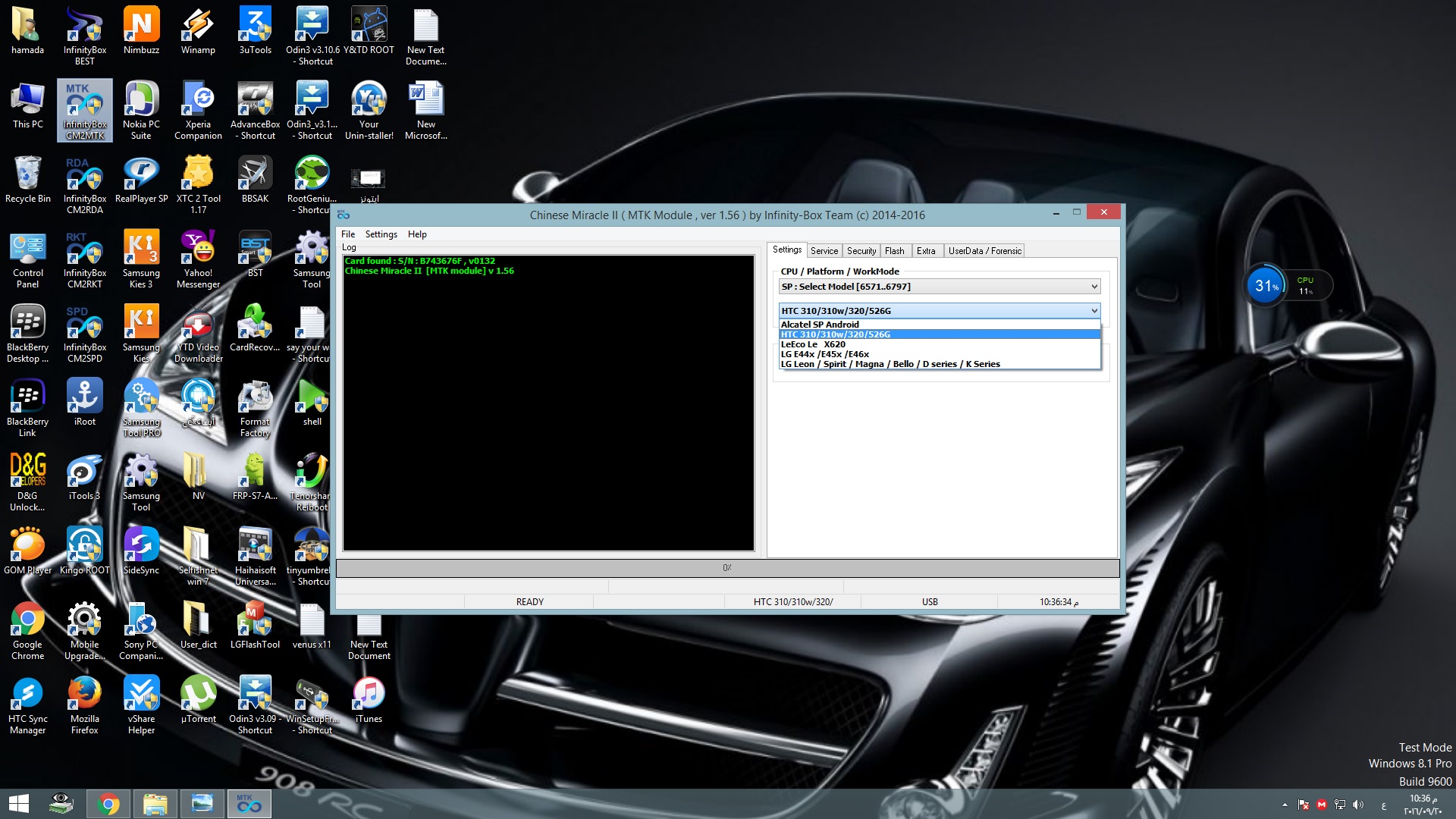This screenshot has width=1456, height=819.
Task: Open iTools 3 desktop icon
Action: (x=85, y=477)
